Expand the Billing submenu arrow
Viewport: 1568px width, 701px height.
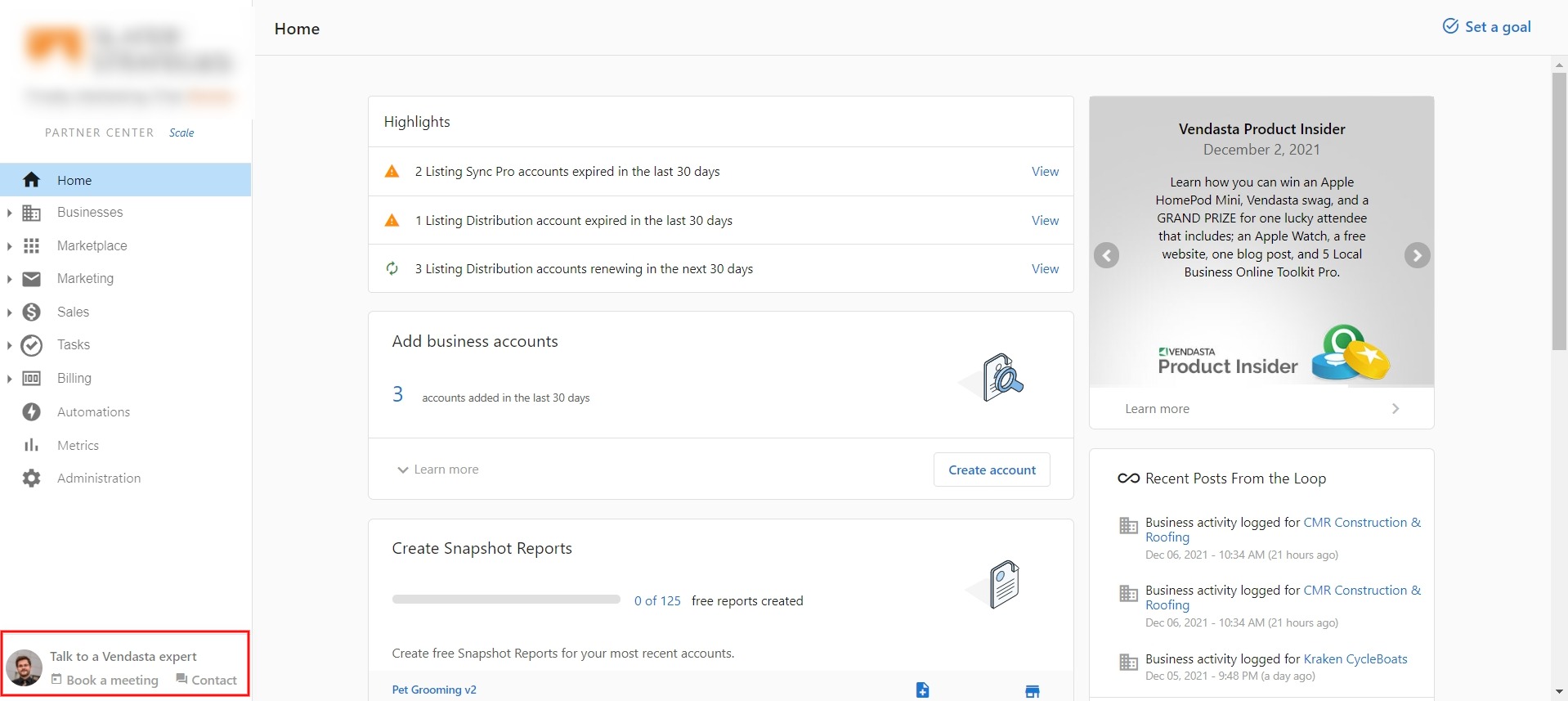tap(9, 378)
